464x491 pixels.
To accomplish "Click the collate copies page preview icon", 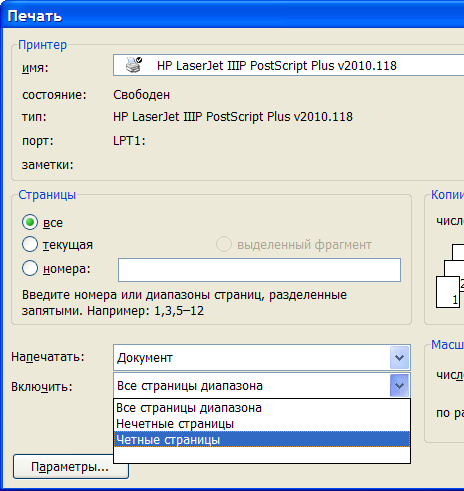I will click(x=450, y=276).
